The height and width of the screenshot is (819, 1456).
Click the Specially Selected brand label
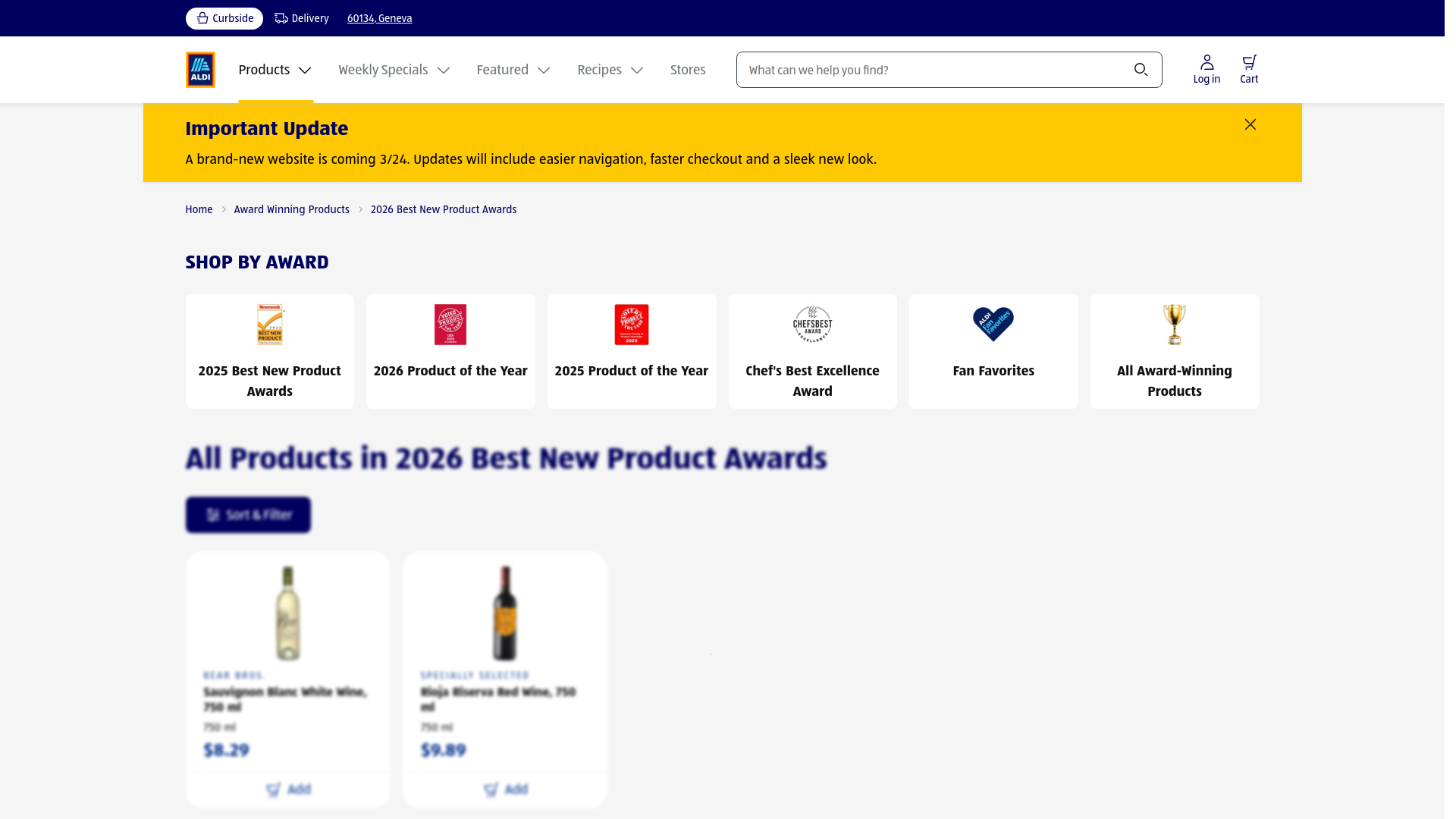click(x=475, y=675)
